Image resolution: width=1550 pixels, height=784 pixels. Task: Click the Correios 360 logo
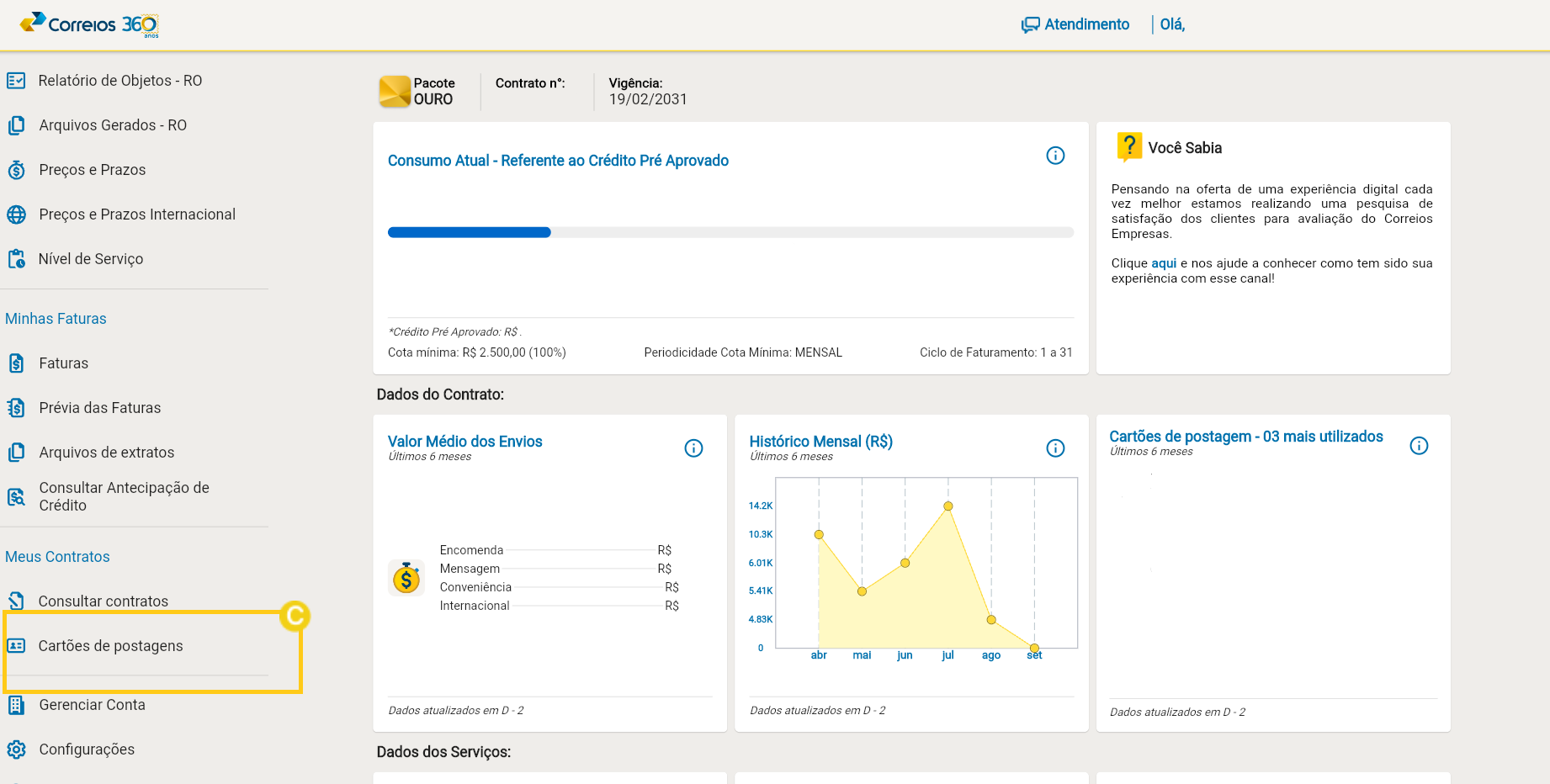click(90, 24)
